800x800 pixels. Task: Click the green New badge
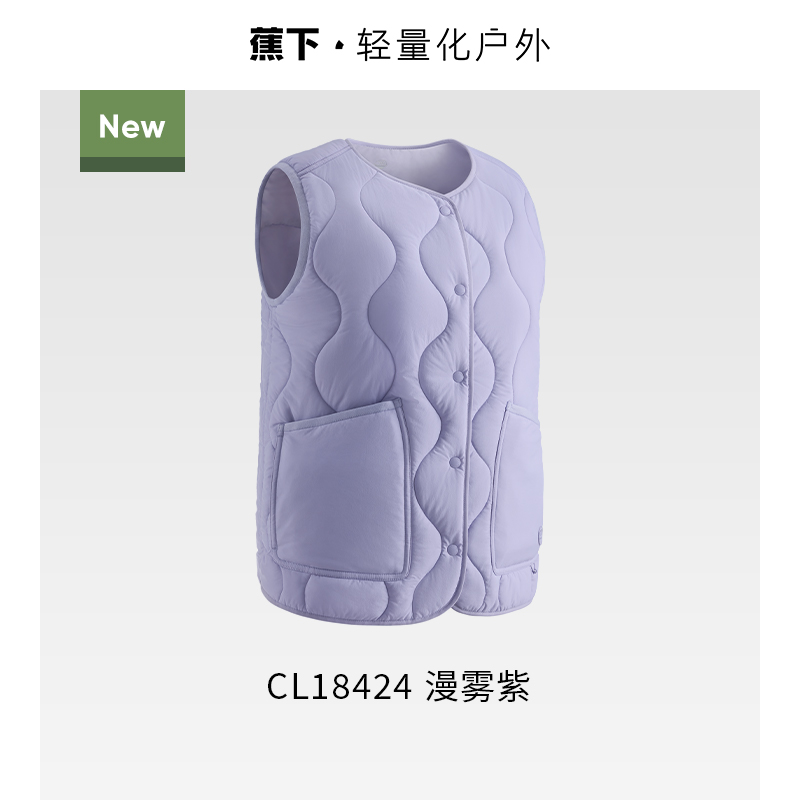tap(132, 131)
